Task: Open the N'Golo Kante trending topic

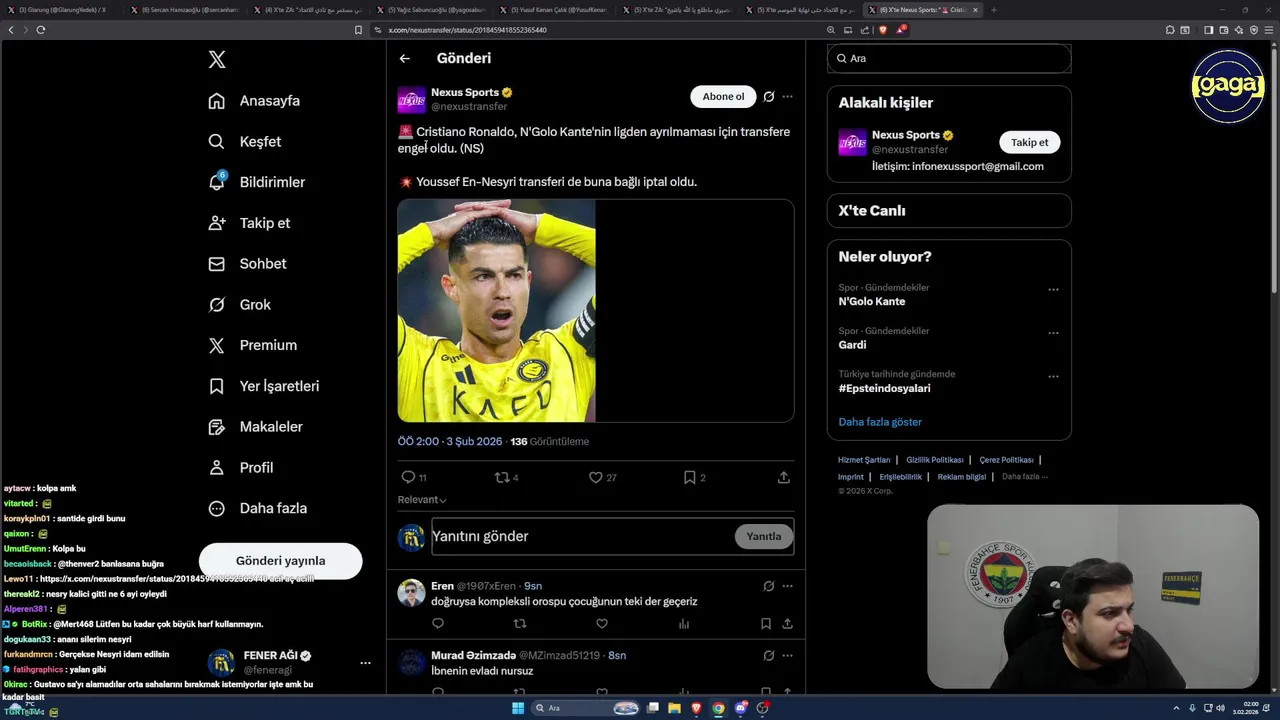Action: (872, 302)
